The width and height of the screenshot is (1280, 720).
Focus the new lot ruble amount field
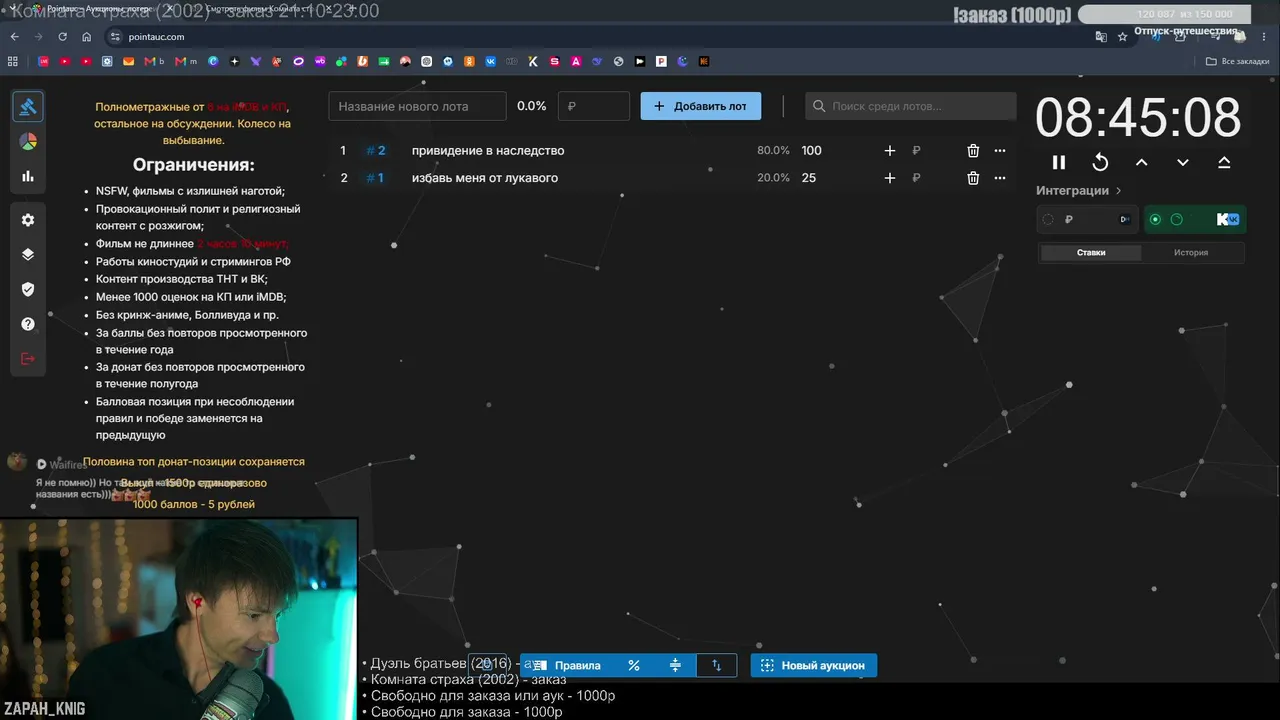594,106
